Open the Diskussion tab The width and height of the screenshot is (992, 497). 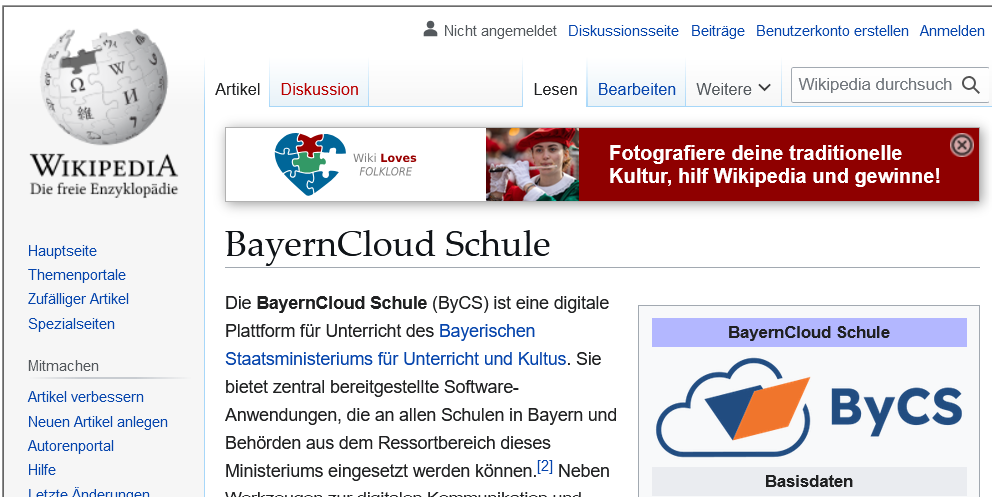[319, 89]
